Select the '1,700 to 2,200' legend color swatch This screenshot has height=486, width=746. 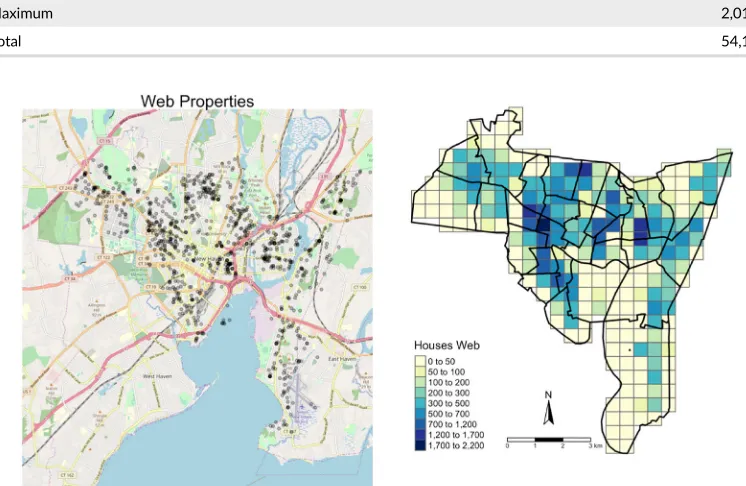click(420, 445)
